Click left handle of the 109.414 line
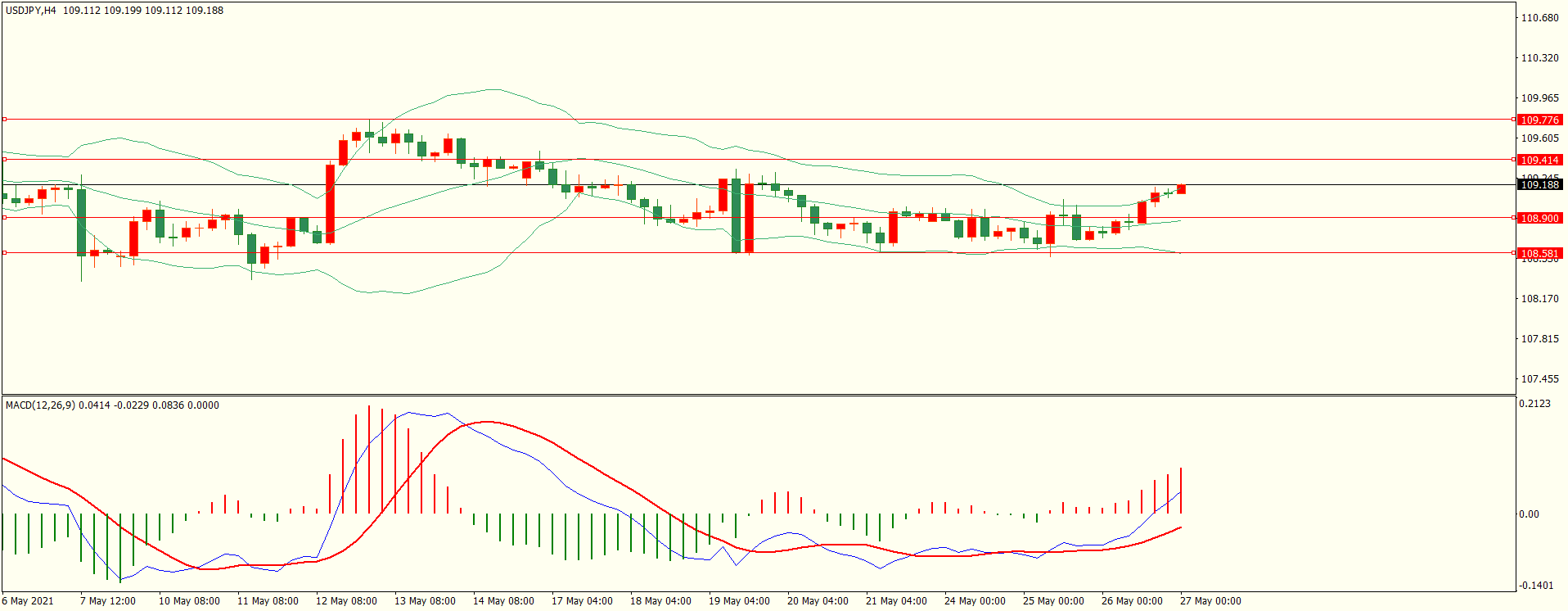Viewport: 1568px width, 611px height. point(4,160)
